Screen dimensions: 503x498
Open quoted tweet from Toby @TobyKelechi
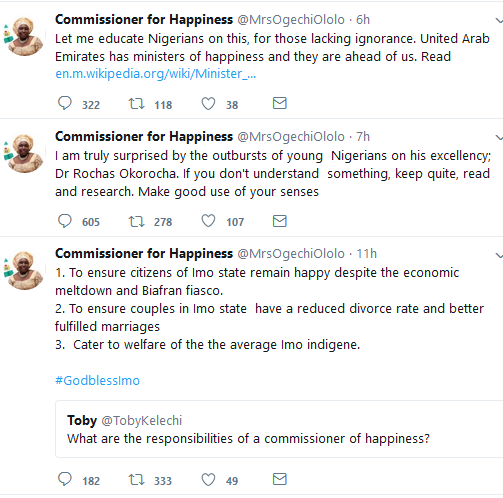(x=279, y=429)
